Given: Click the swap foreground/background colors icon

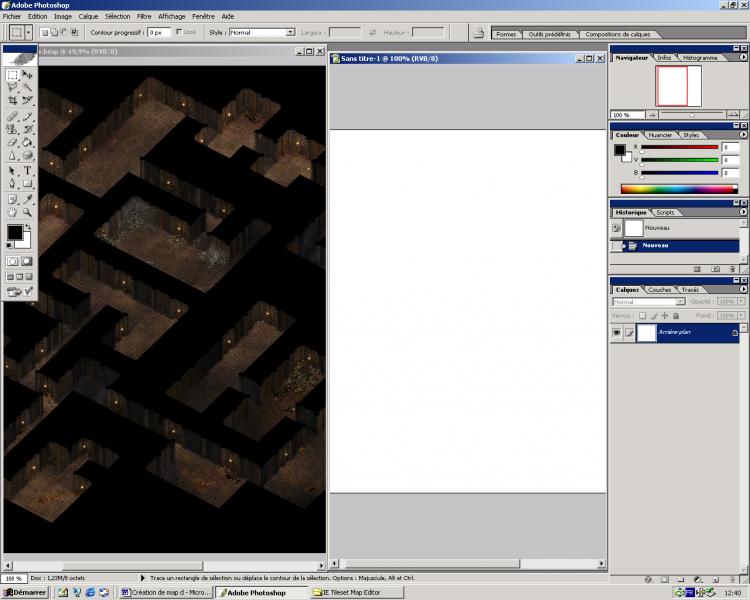Looking at the screenshot, I should point(28,227).
